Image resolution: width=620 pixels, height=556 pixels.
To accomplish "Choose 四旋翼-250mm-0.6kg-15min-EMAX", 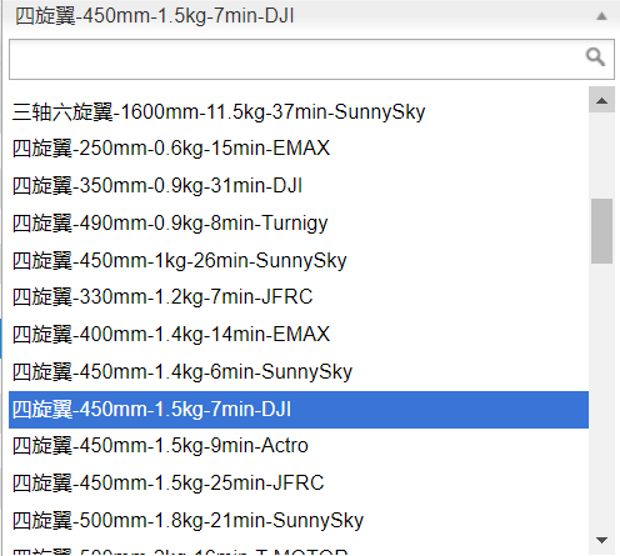I will tap(299, 148).
